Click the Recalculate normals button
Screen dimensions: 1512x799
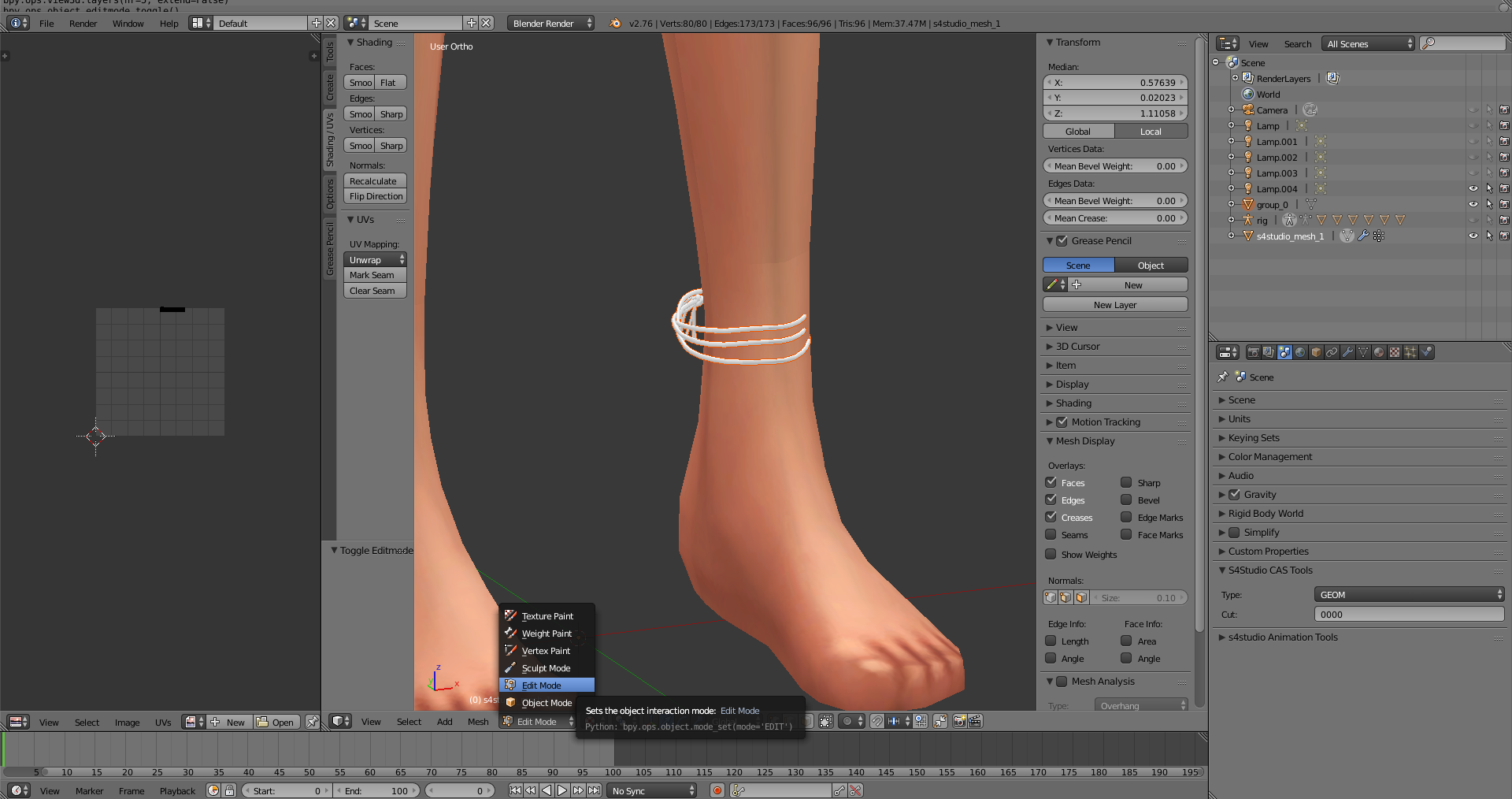[x=376, y=180]
